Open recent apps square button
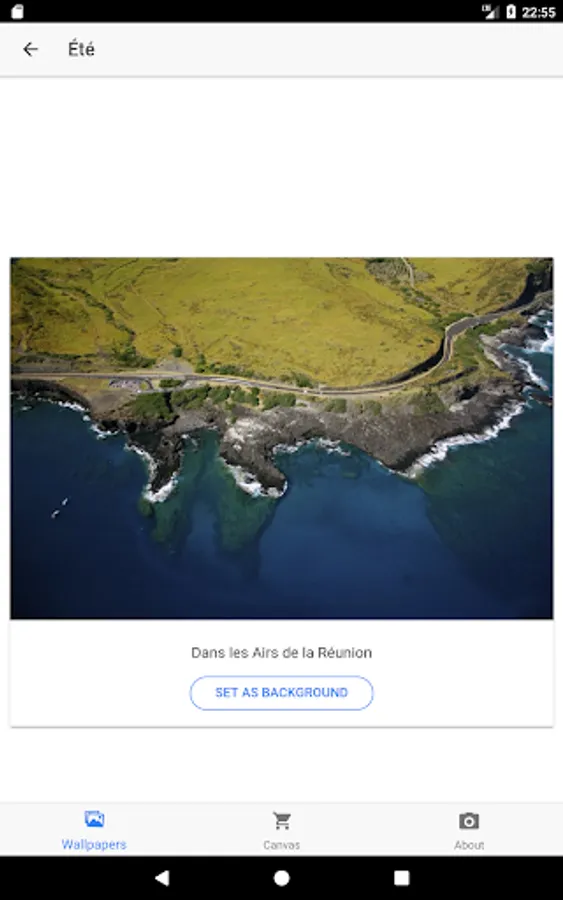 401,878
